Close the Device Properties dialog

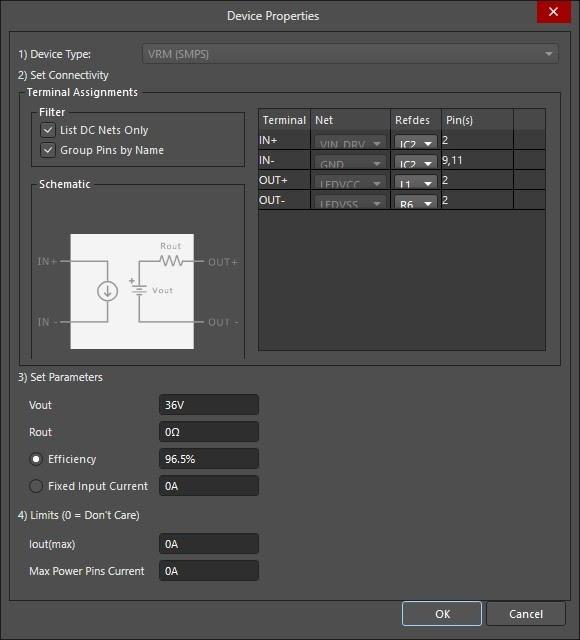coord(553,12)
